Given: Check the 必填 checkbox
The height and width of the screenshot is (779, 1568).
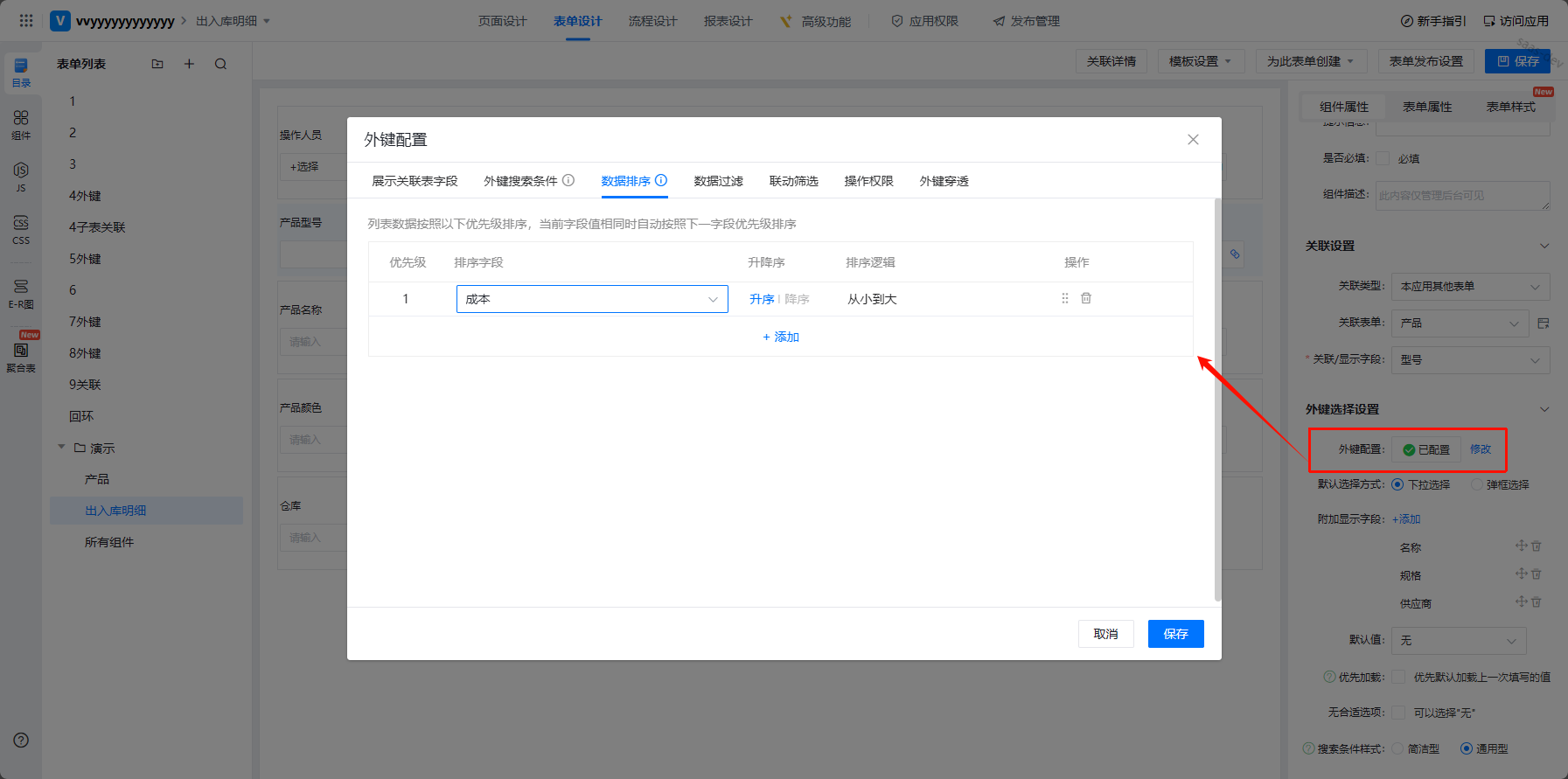Looking at the screenshot, I should coord(1383,158).
